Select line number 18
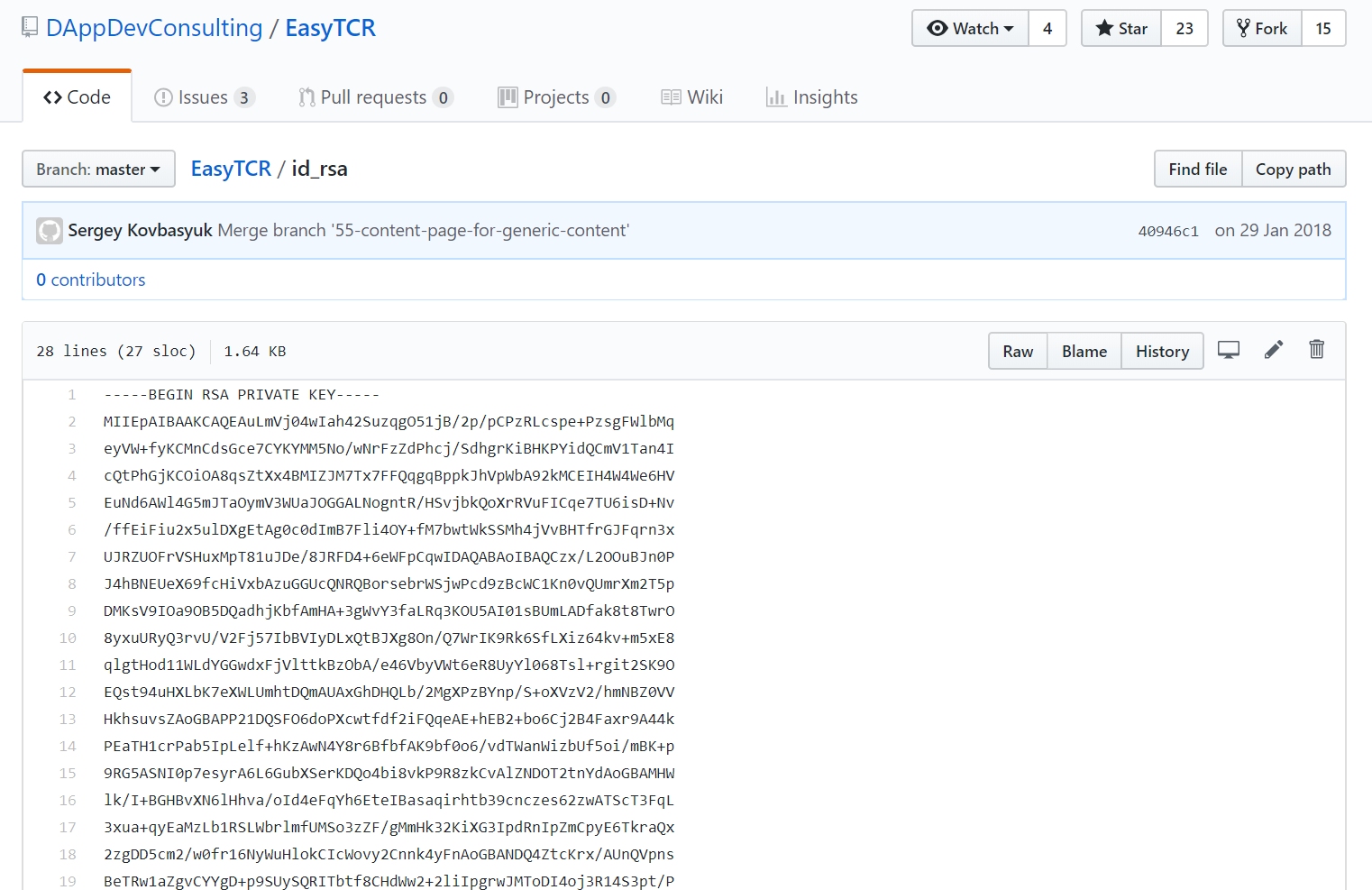Image resolution: width=1372 pixels, height=890 pixels. pos(68,854)
